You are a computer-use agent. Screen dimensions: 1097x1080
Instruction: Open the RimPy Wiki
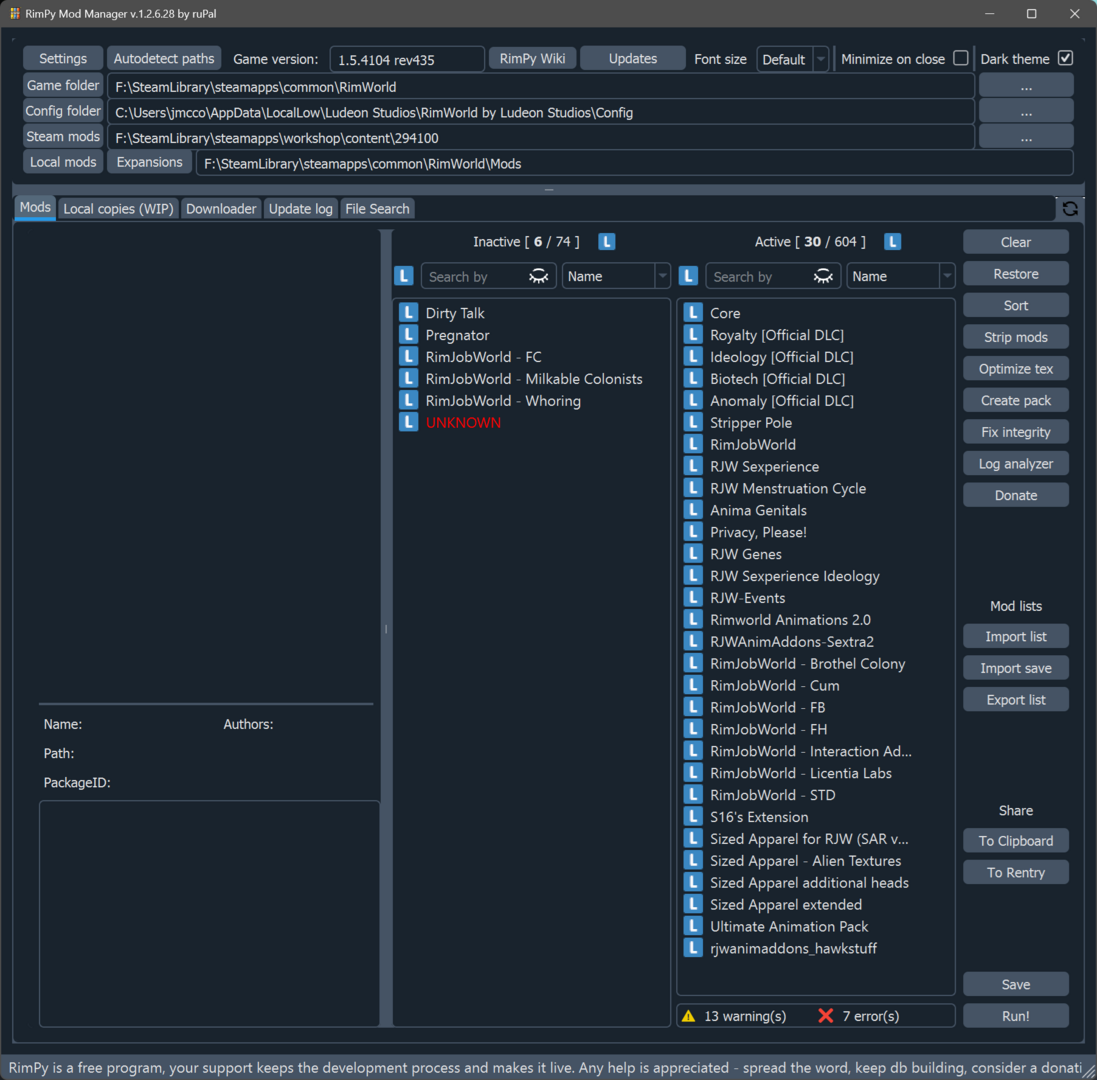point(532,58)
